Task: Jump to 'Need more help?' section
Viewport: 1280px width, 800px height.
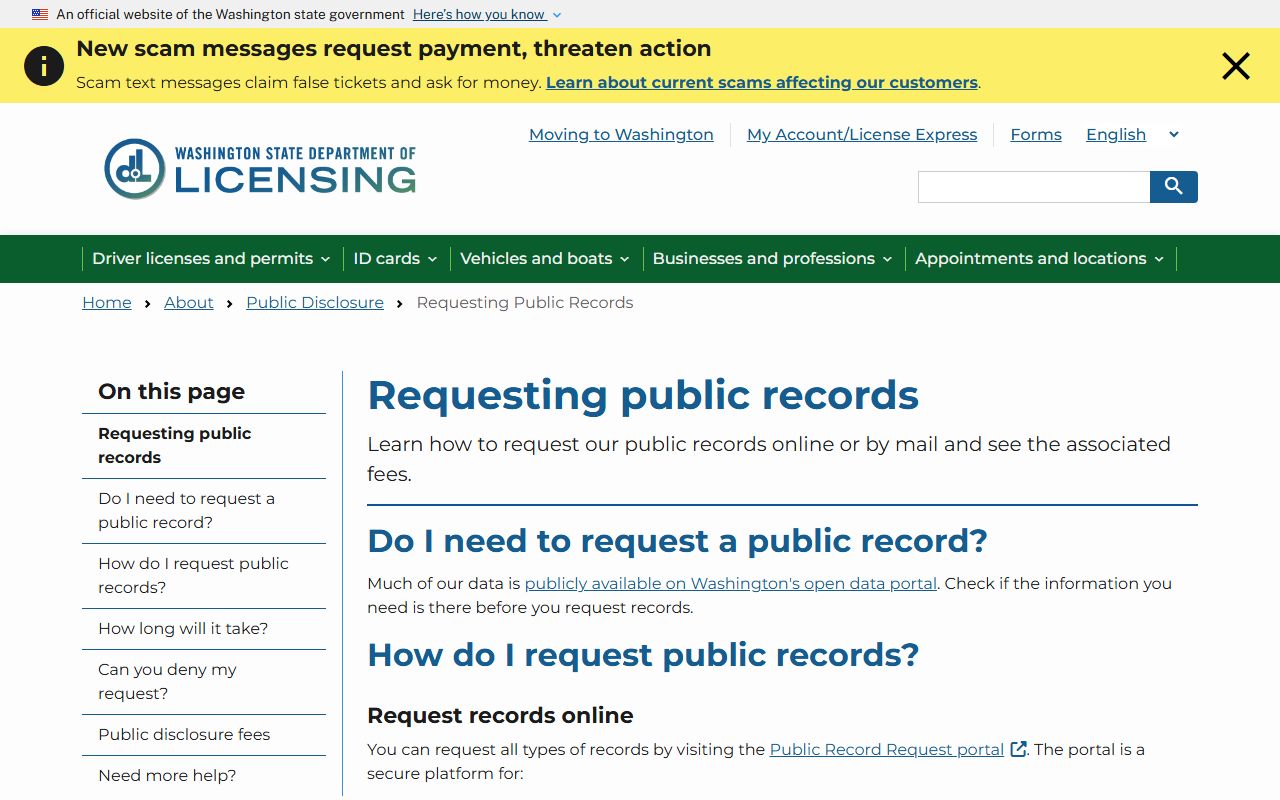Action: pyautogui.click(x=204, y=776)
